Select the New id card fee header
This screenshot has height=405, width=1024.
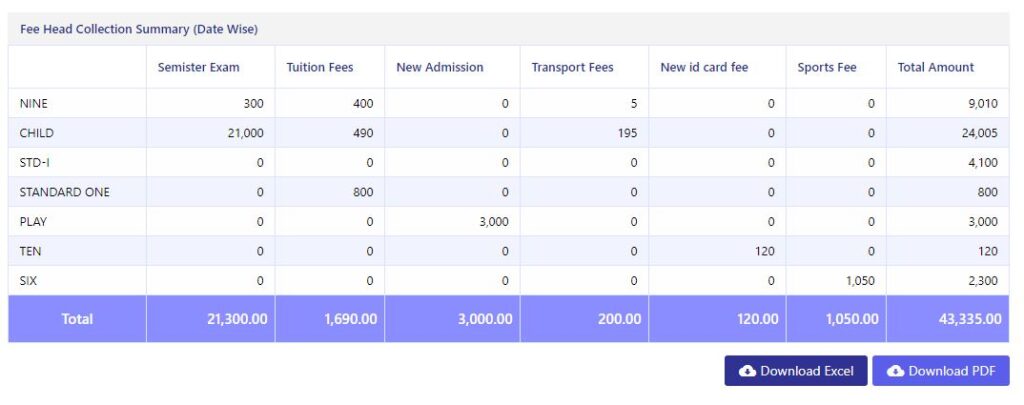tap(704, 67)
